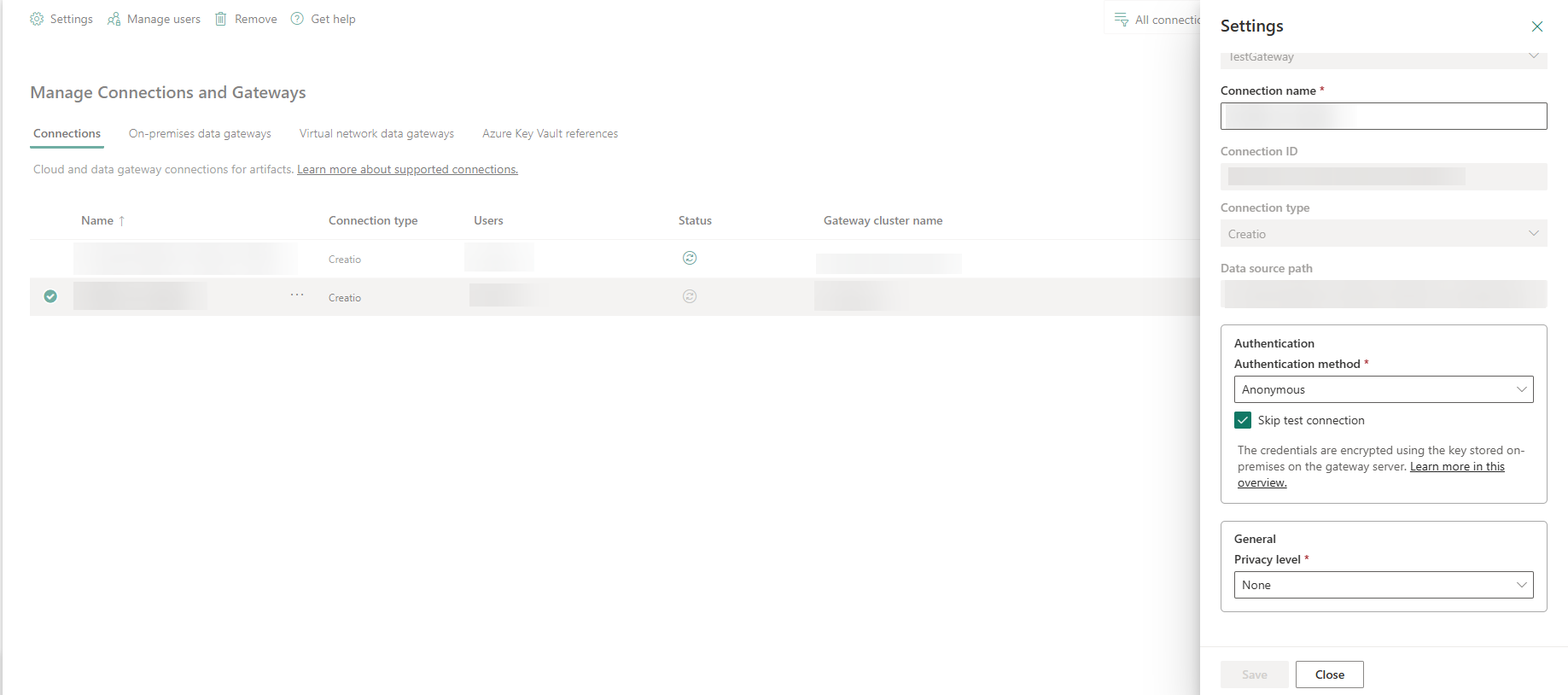Click the Remove trash can icon
1568x695 pixels.
coord(221,19)
